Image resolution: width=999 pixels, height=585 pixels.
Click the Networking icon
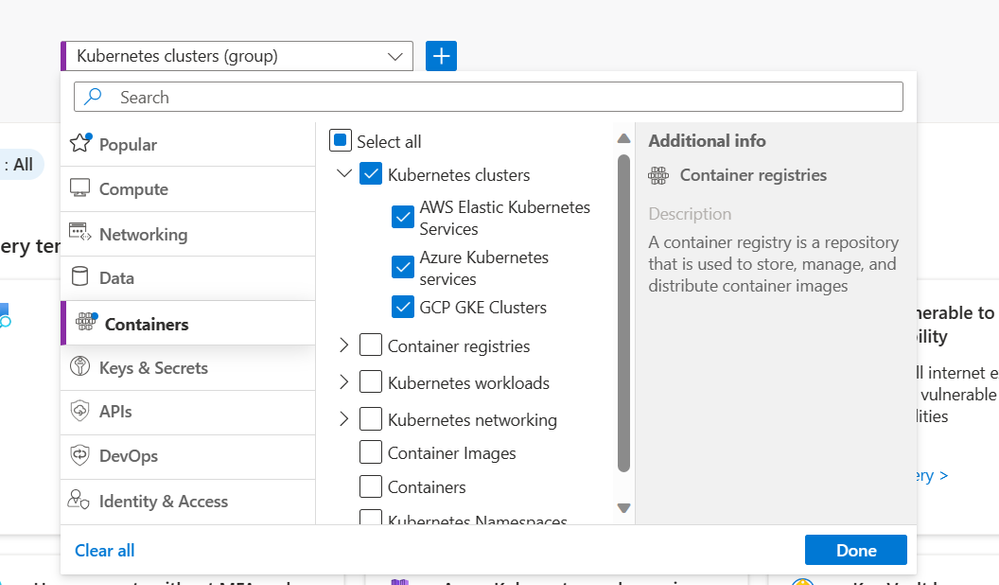pos(80,232)
